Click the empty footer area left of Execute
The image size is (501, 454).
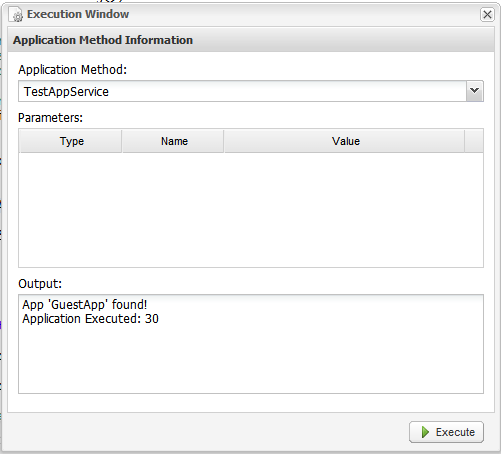pyautogui.click(x=207, y=432)
